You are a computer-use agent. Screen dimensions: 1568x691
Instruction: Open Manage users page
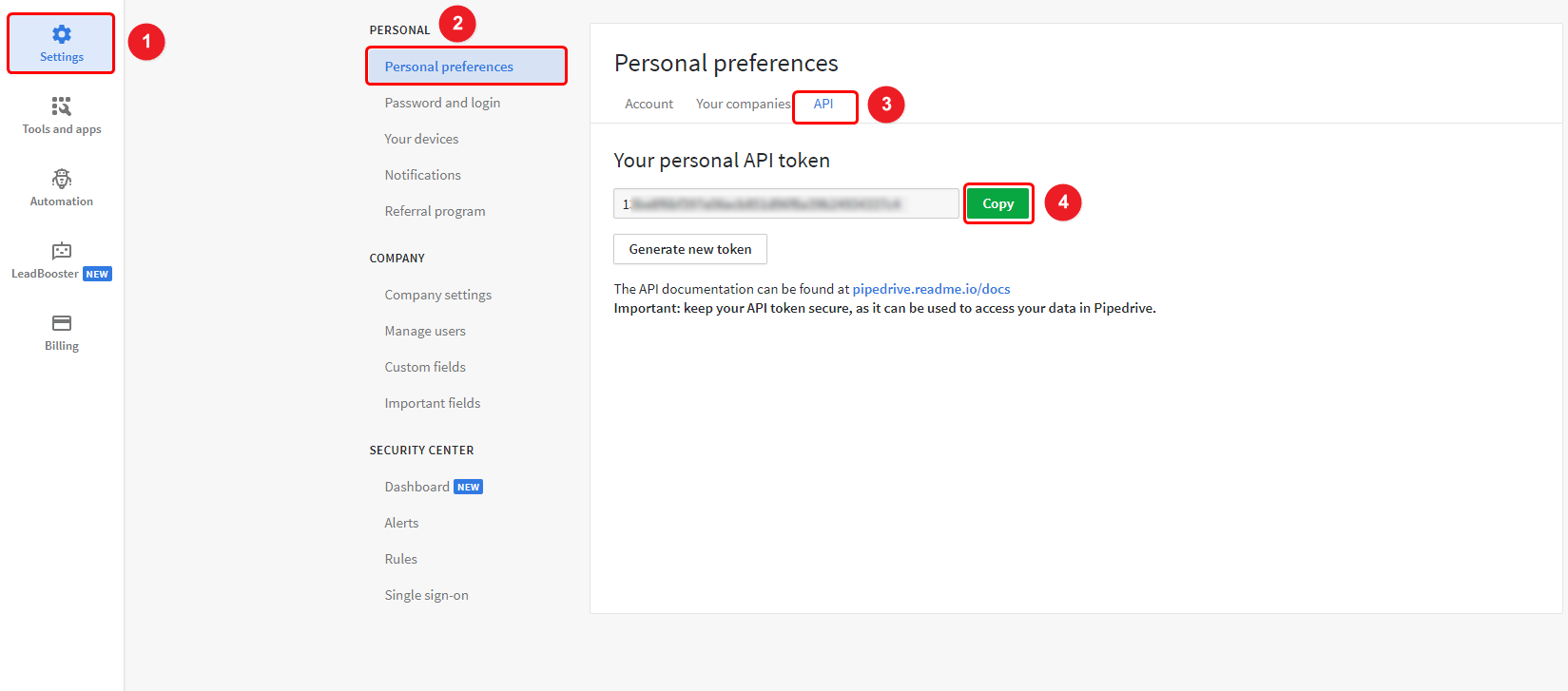[x=425, y=331]
